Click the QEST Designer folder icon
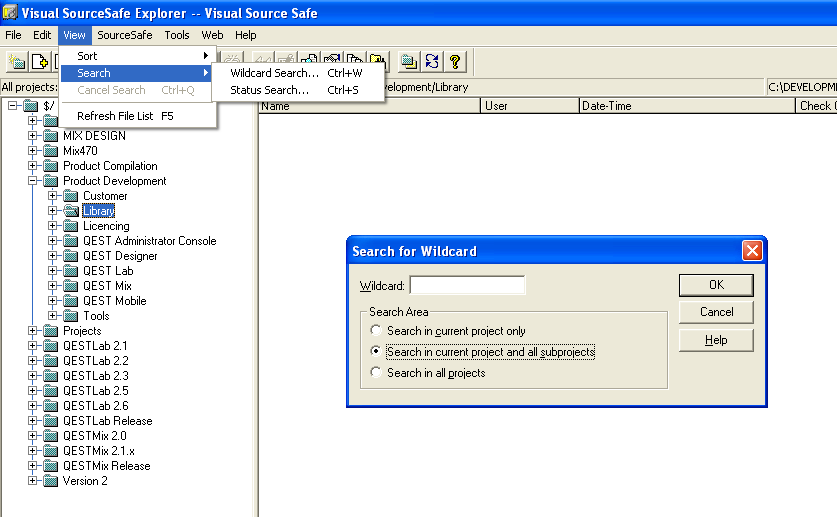 [x=71, y=256]
